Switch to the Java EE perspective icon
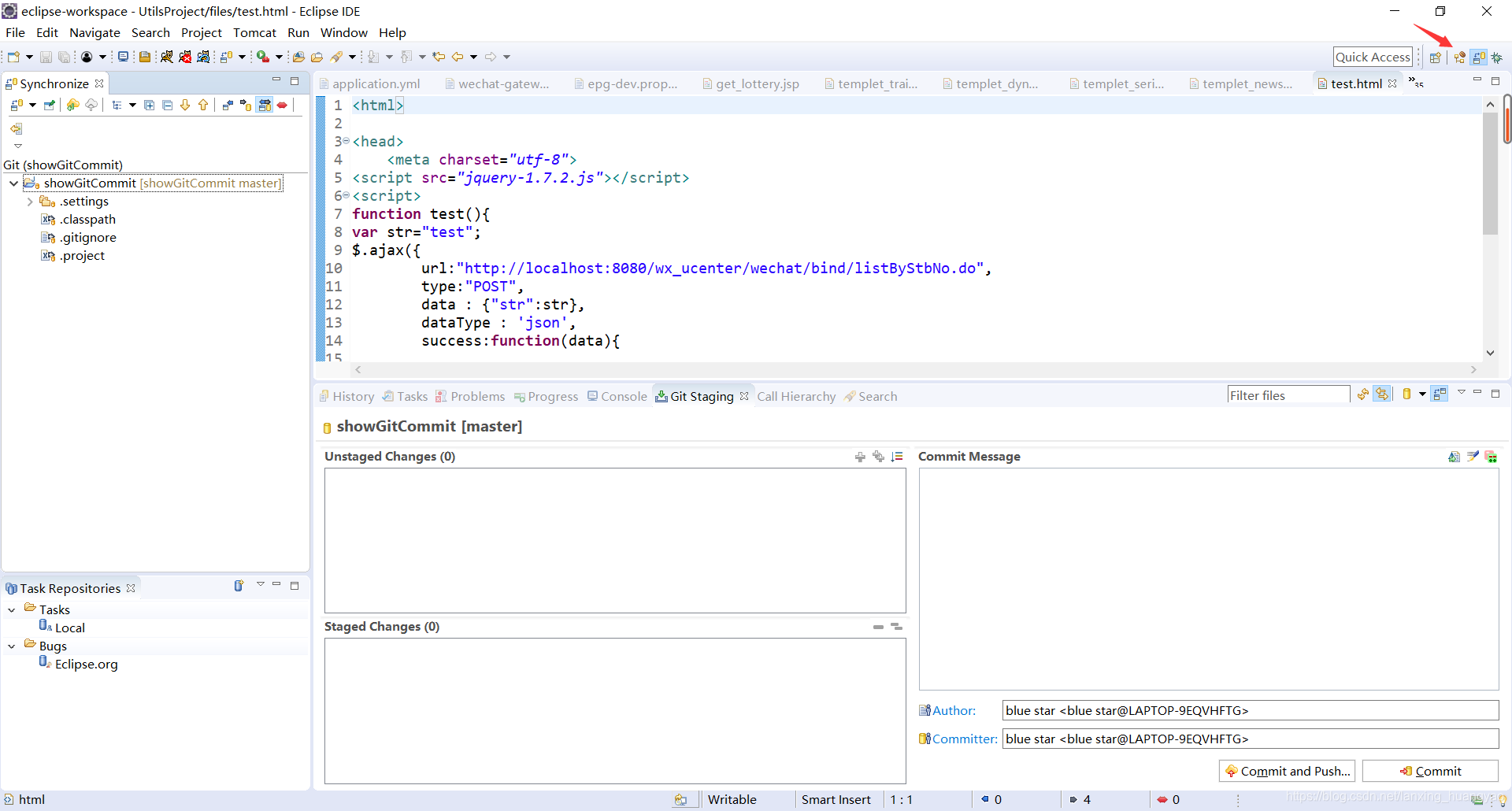The image size is (1512, 811). [1460, 57]
